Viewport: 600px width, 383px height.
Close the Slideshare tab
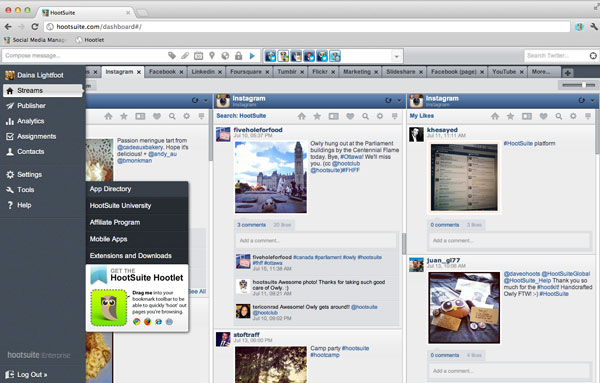click(421, 72)
